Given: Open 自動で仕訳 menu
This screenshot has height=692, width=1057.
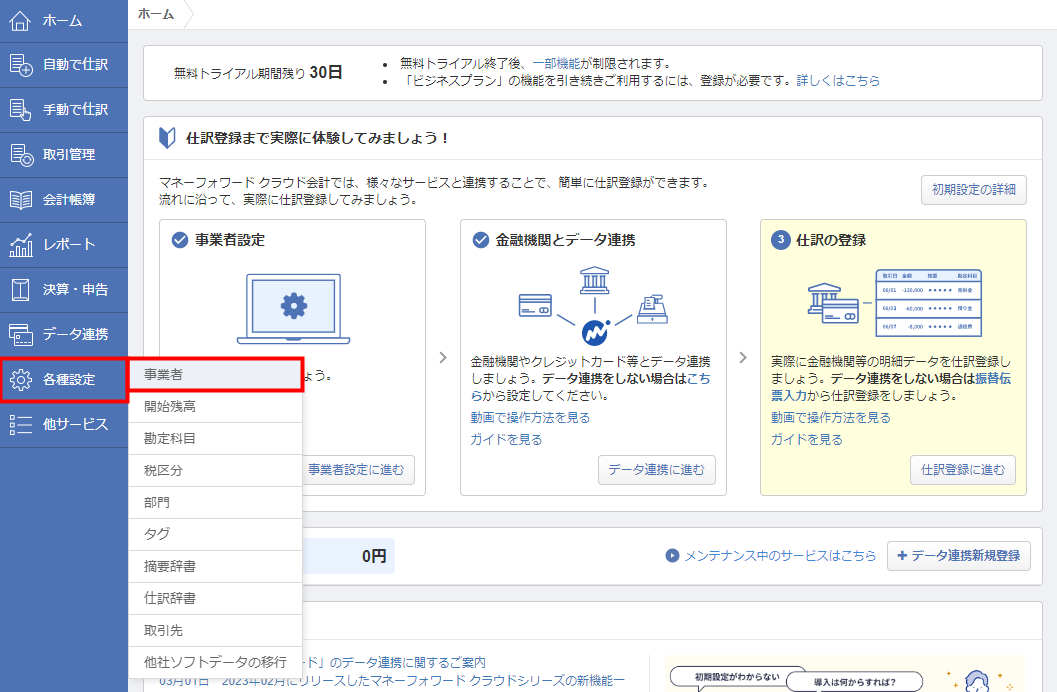Looking at the screenshot, I should coord(63,65).
